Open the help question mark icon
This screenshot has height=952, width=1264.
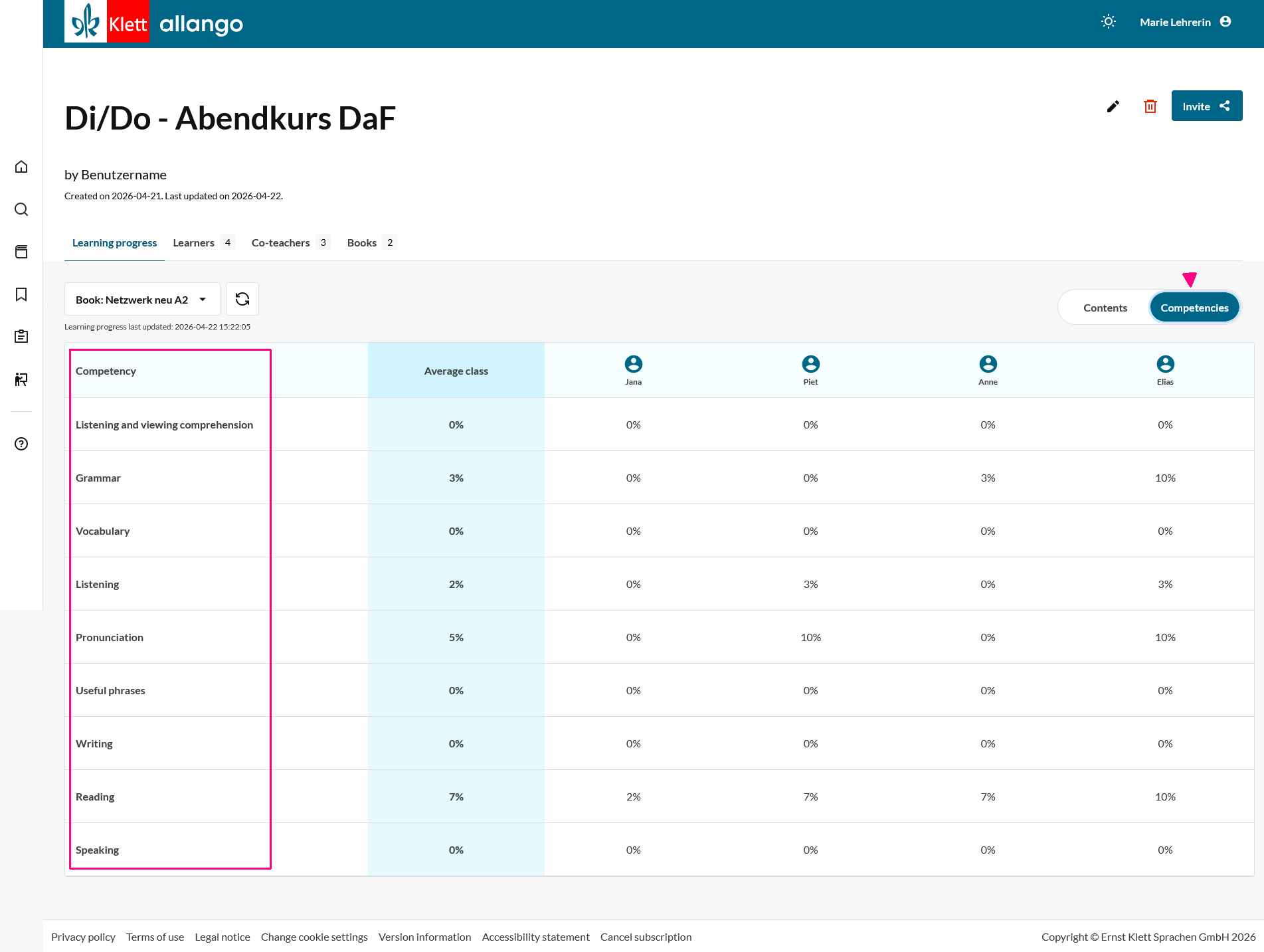(21, 444)
